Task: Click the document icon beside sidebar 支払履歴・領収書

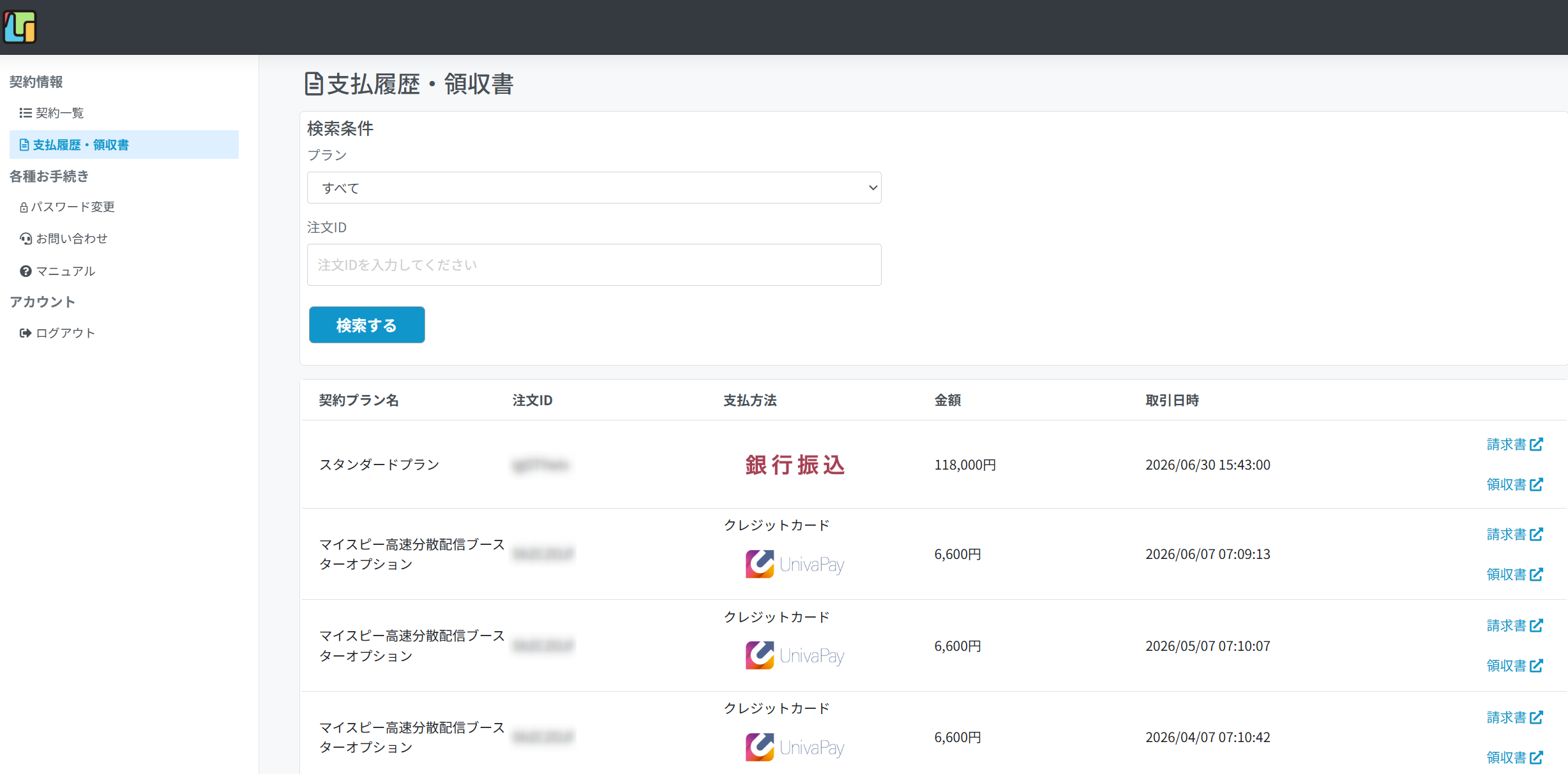Action: click(x=24, y=145)
